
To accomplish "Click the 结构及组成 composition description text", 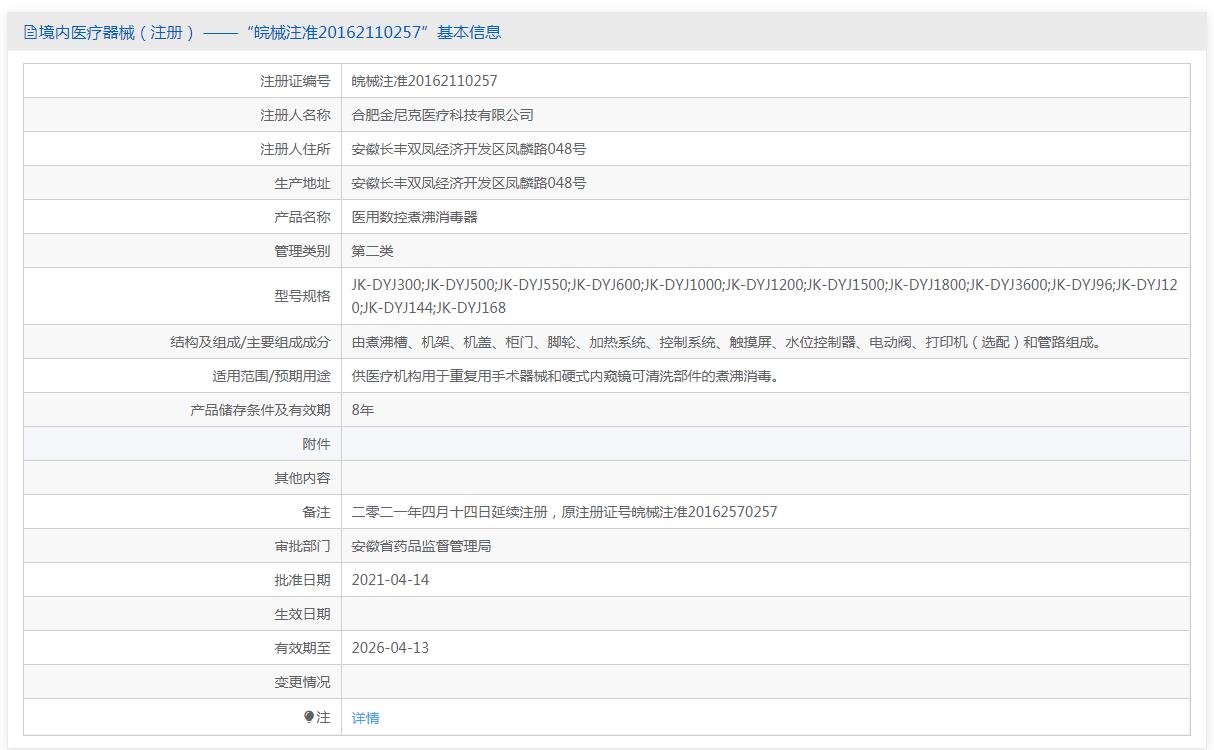I will pos(726,342).
